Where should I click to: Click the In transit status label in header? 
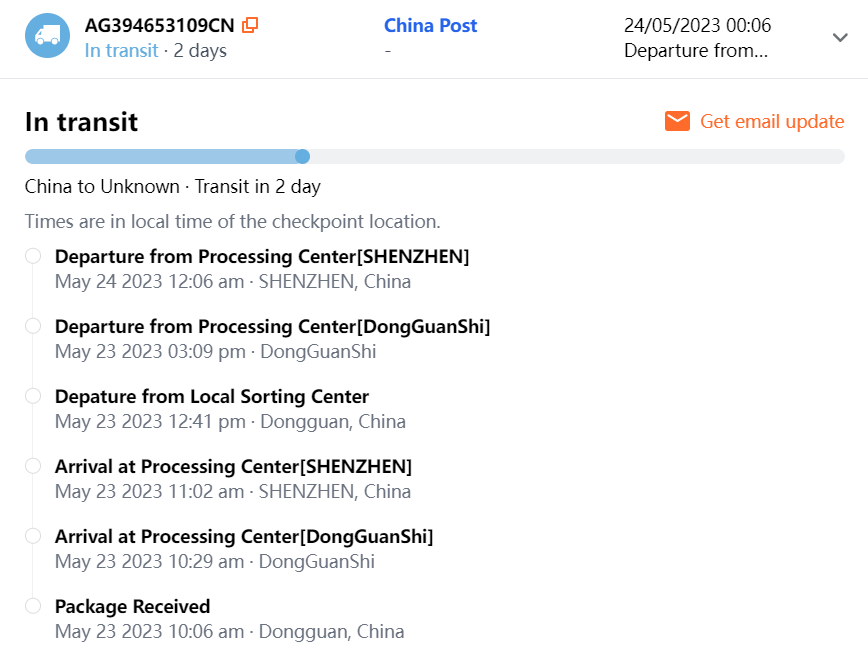click(x=121, y=50)
